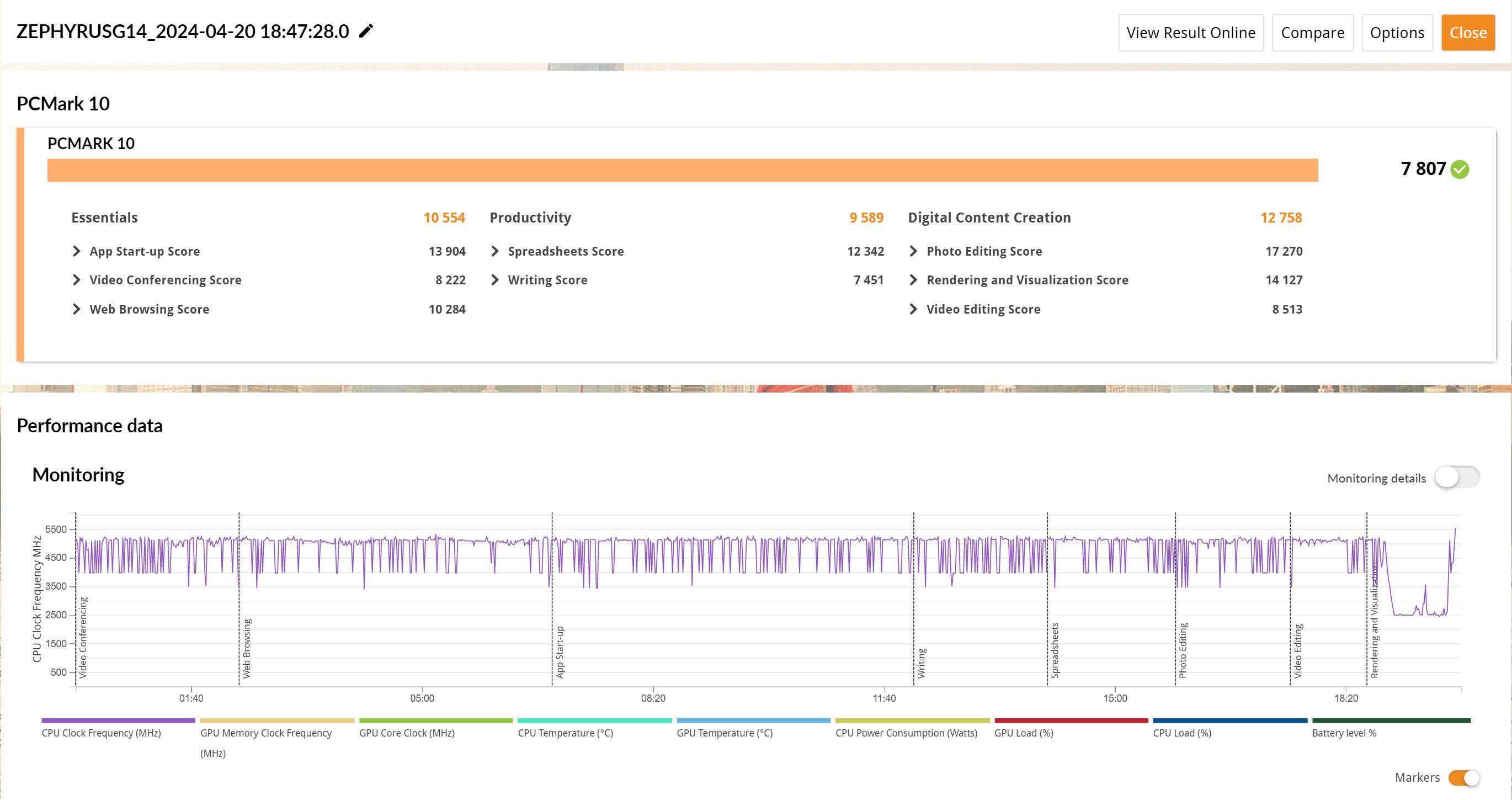Open the Options button

point(1396,33)
